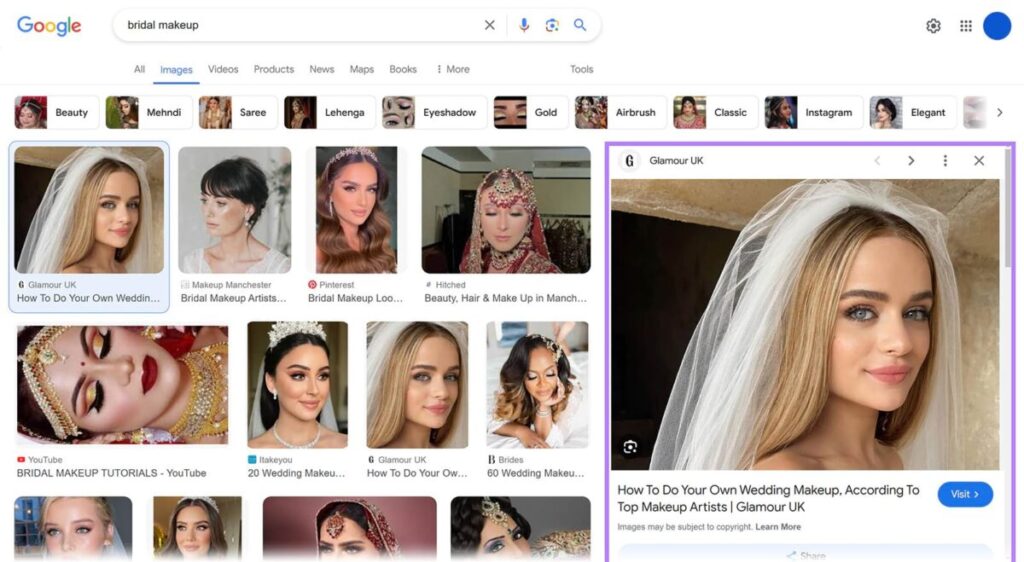Expand the More menu
Screen dimensions: 1024x562
[x=453, y=69]
